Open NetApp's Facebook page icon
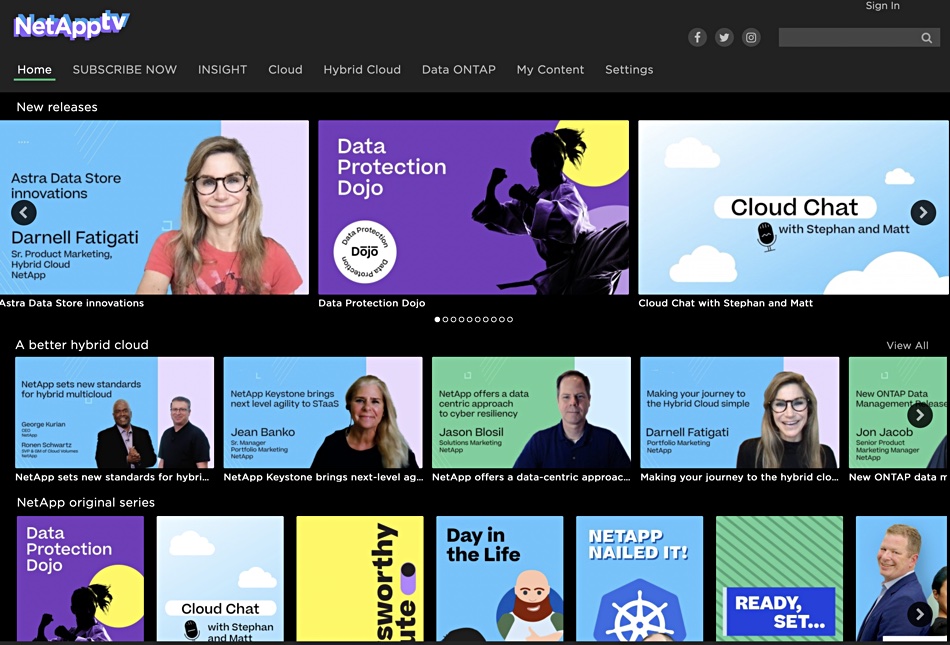 coord(697,38)
